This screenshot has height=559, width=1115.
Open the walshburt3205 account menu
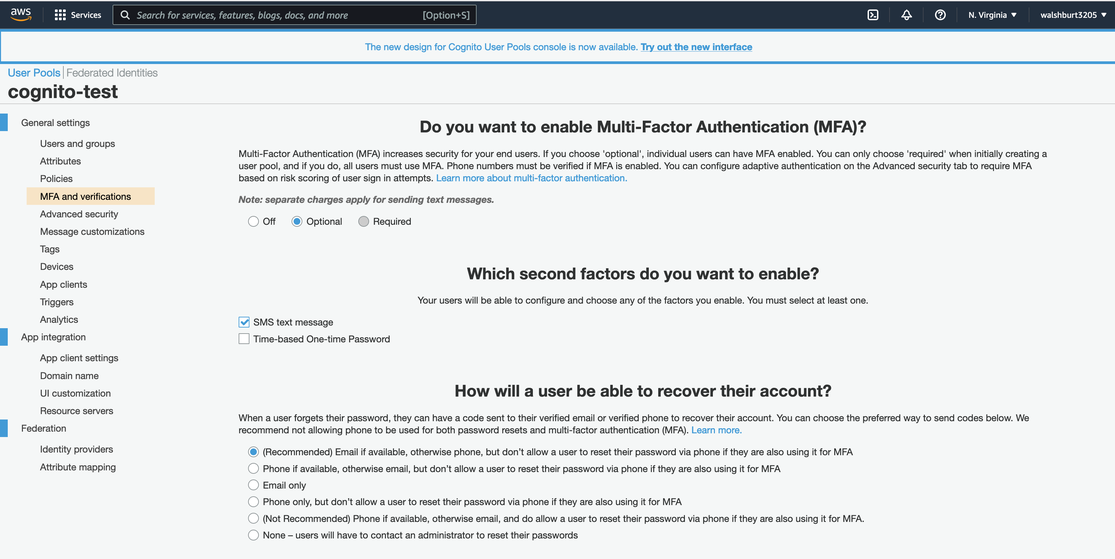click(x=1074, y=15)
